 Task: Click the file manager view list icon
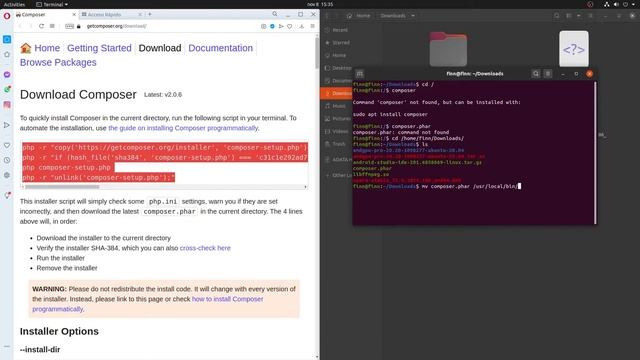point(569,16)
